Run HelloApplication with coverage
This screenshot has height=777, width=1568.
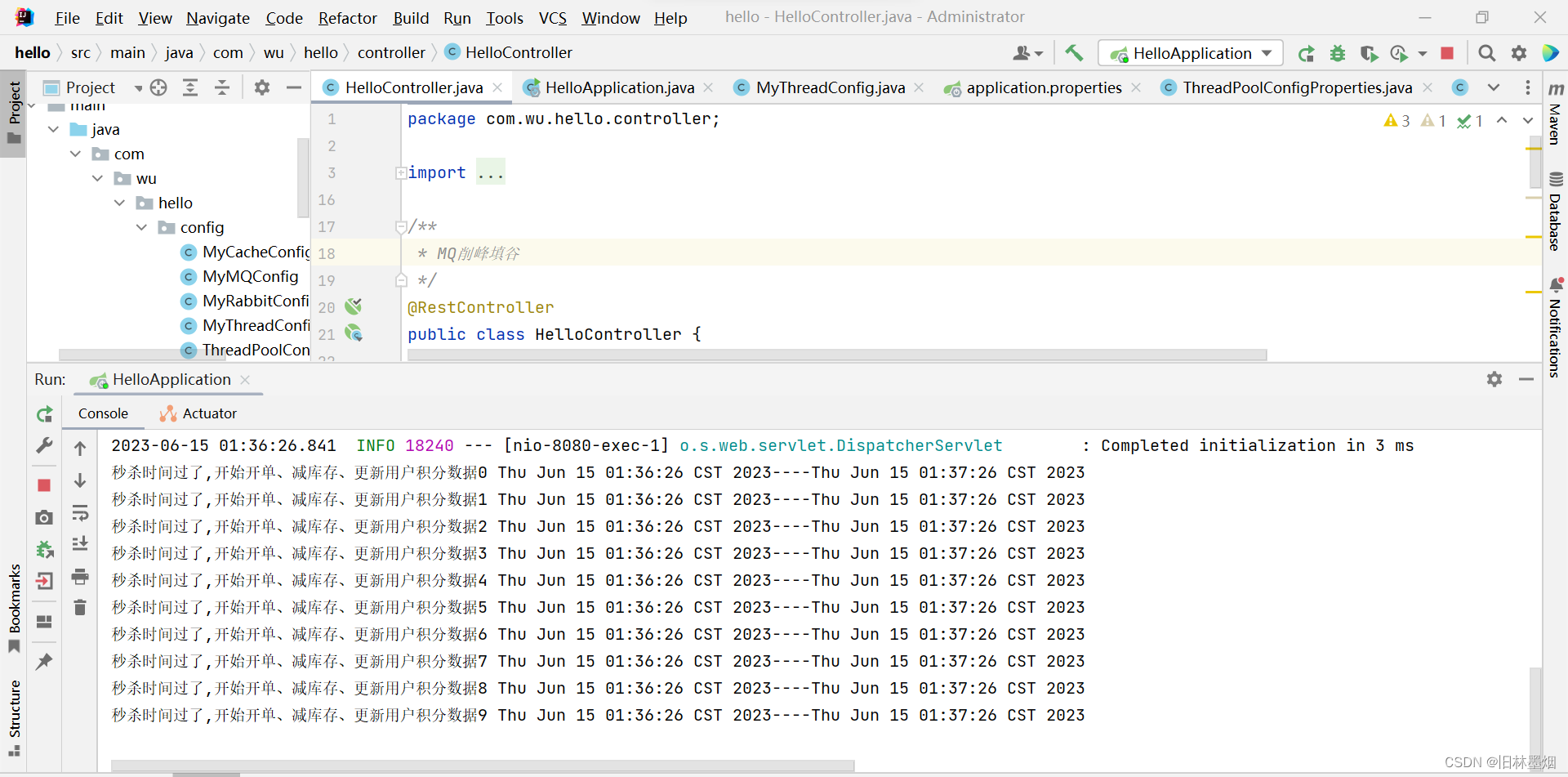1369,53
